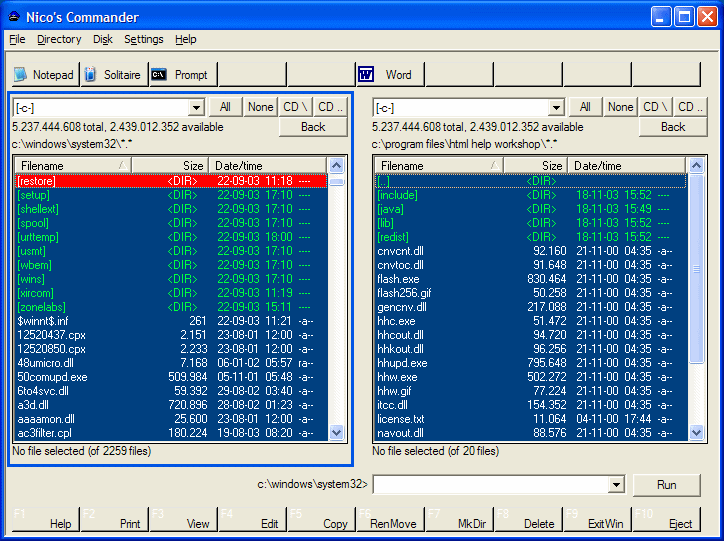724x541 pixels.
Task: Open the Help menu
Action: tap(186, 39)
